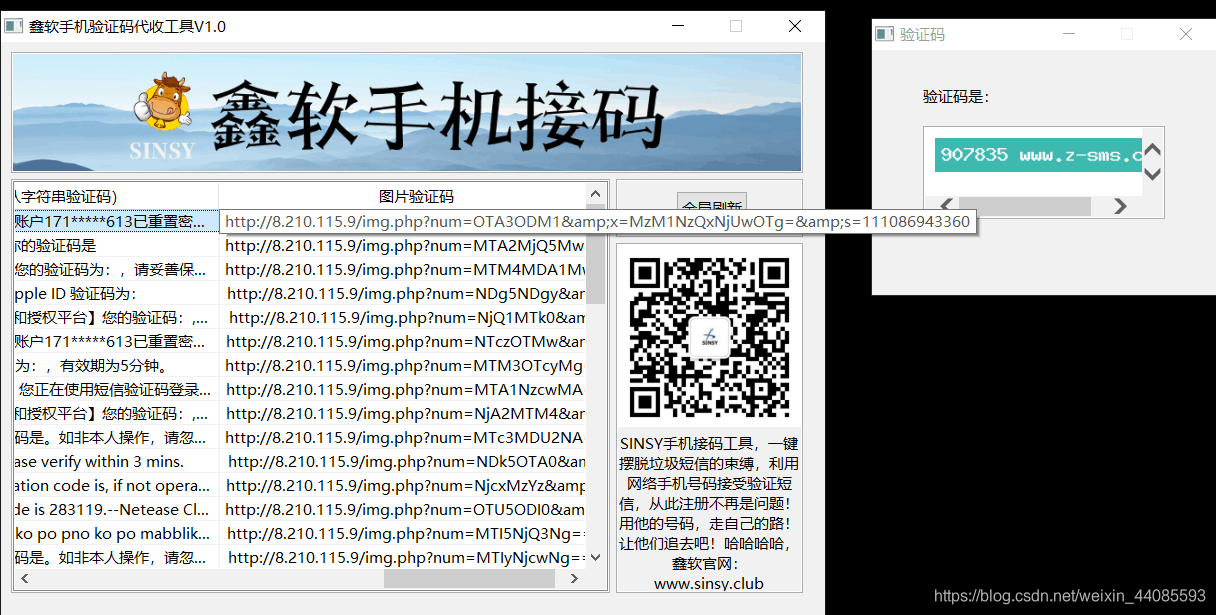The image size is (1216, 615).
Task: Click the refresh button above the QR code
Action: pyautogui.click(x=710, y=200)
